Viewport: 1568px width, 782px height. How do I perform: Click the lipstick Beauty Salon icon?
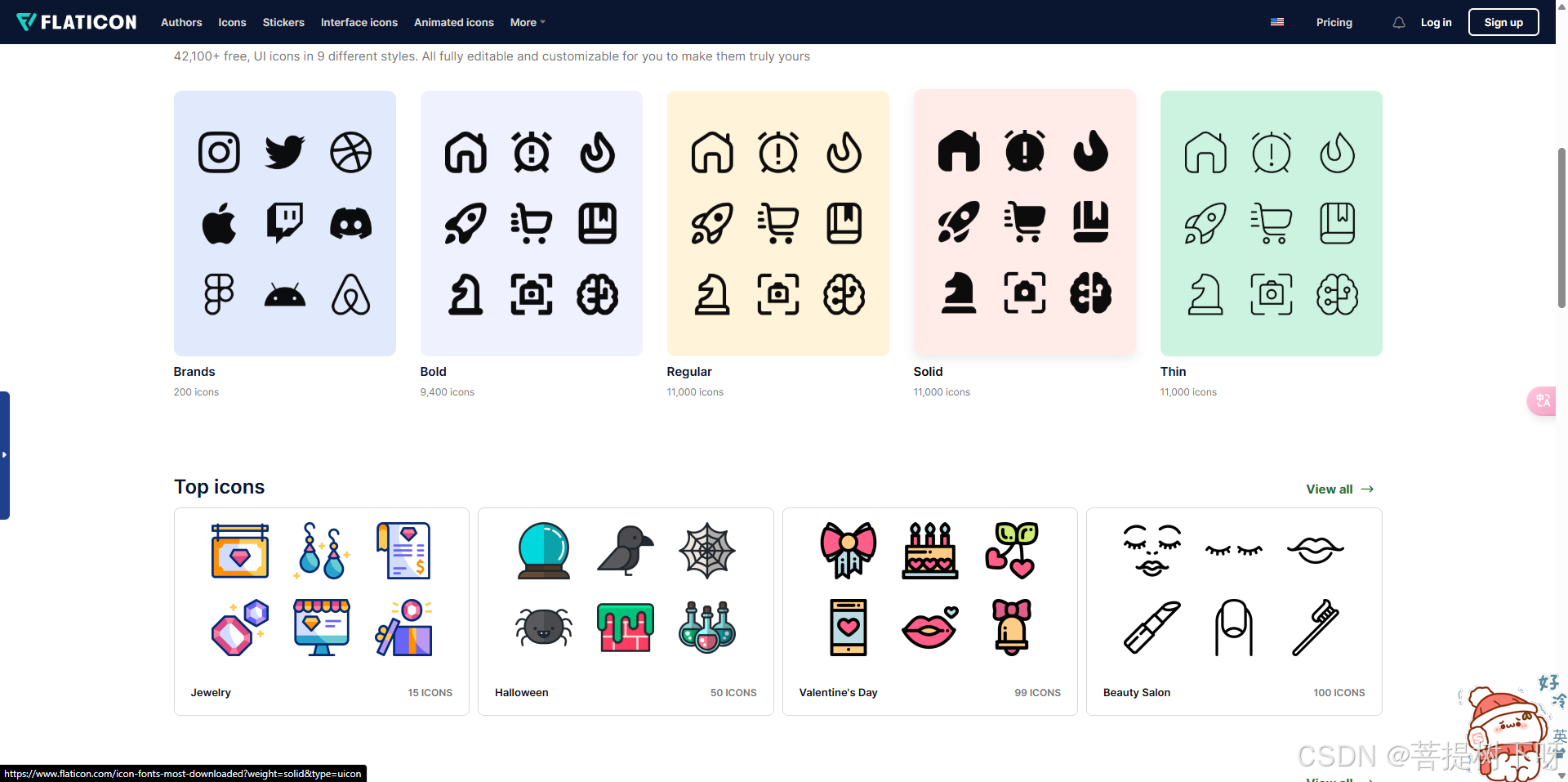point(1152,628)
